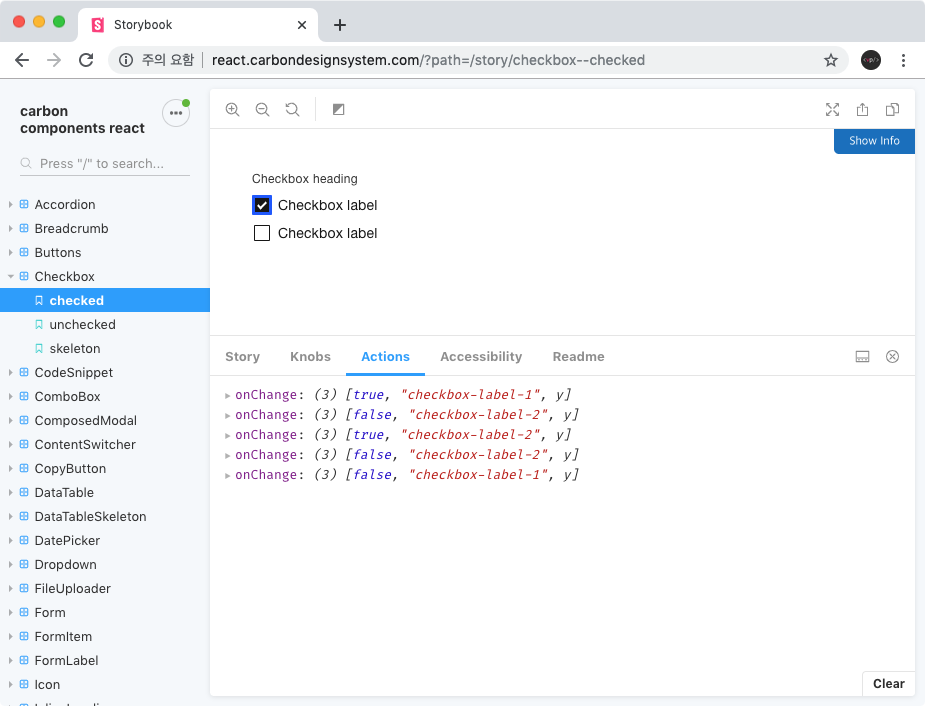Viewport: 925px width, 706px height.
Task: Click the unchecked story bookmark icon
Action: click(39, 324)
